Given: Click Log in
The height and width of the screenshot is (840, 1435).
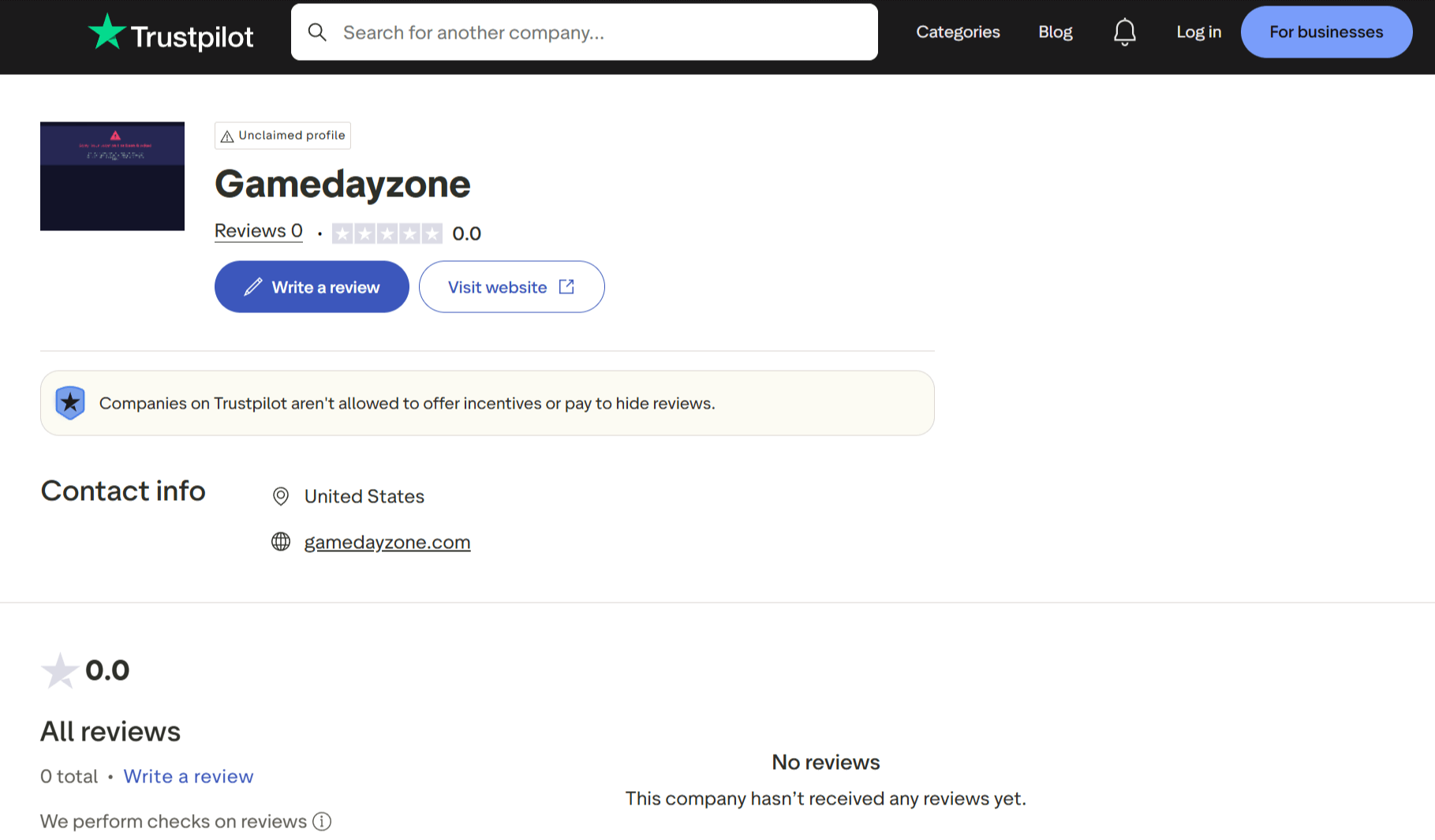Looking at the screenshot, I should point(1198,32).
